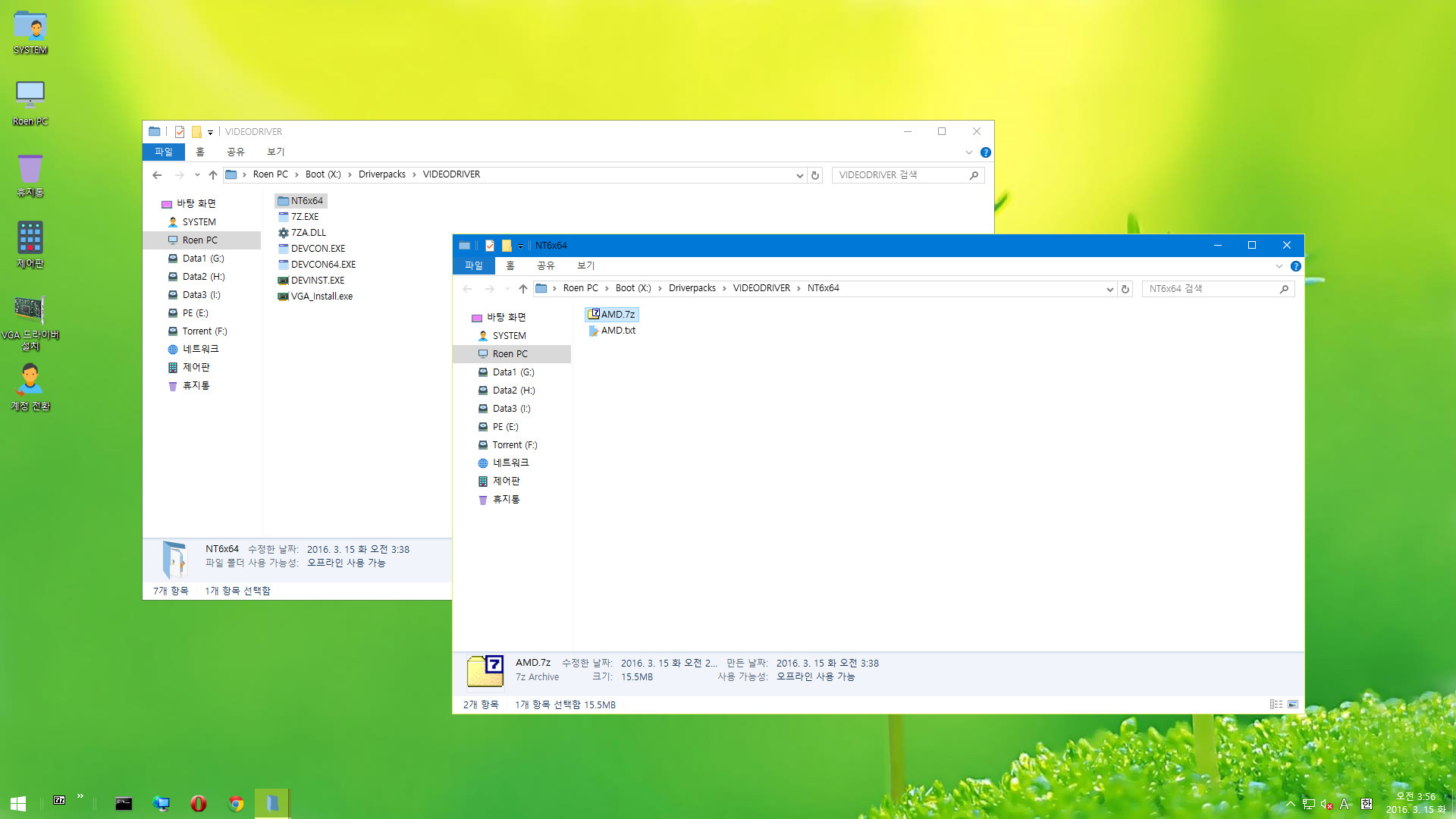
Task: Toggle the 한 input language indicator
Action: [x=1366, y=804]
